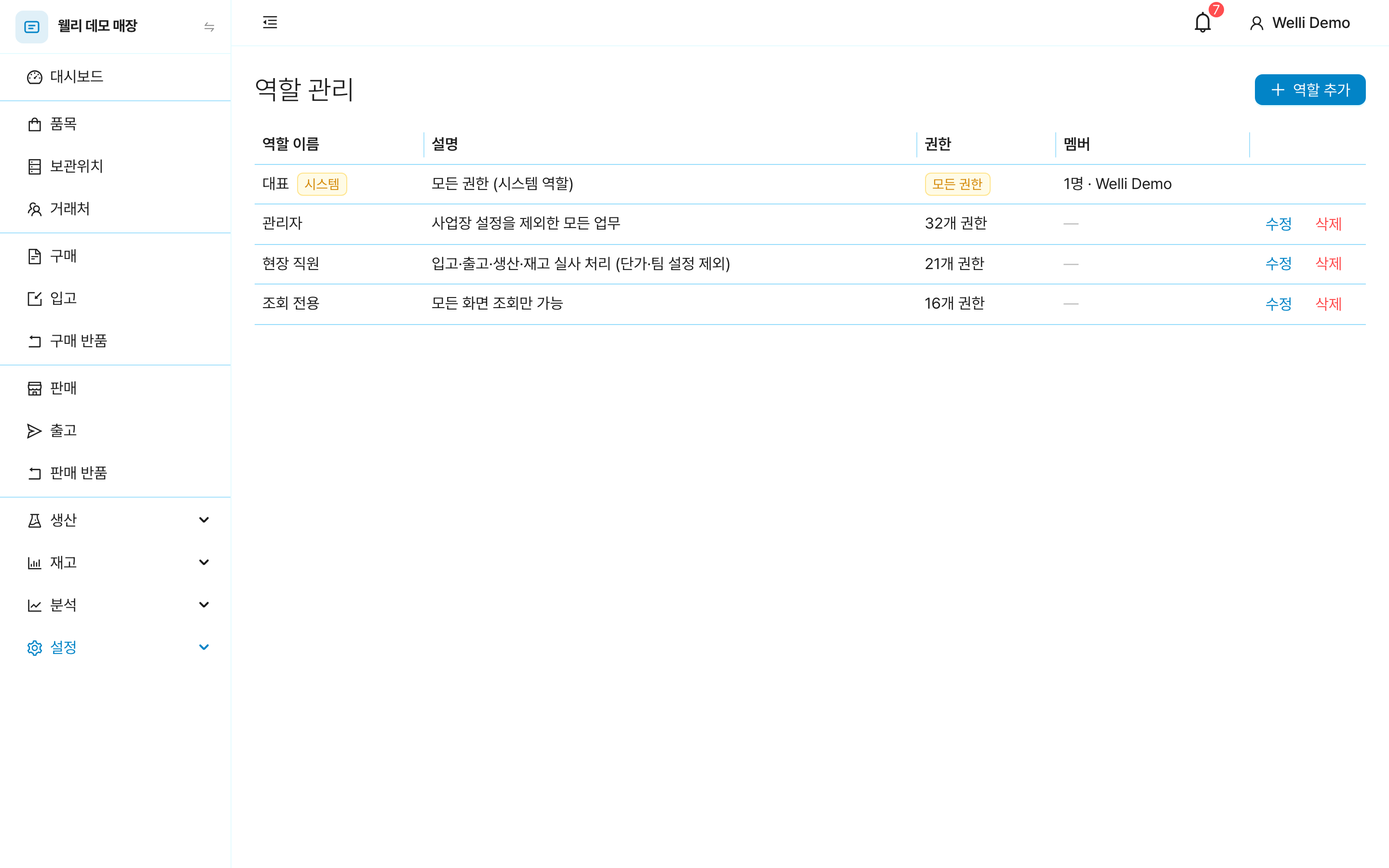The width and height of the screenshot is (1389, 868).
Task: Click the 보관위치 shelf icon
Action: tap(34, 166)
